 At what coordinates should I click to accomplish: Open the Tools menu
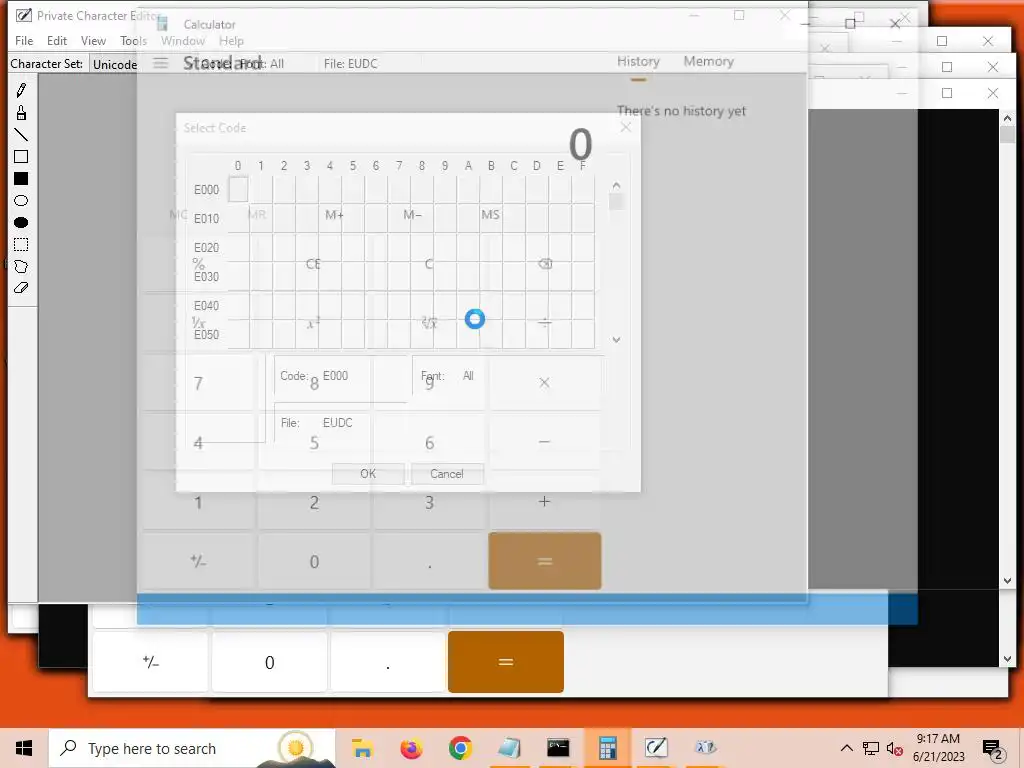[x=133, y=40]
